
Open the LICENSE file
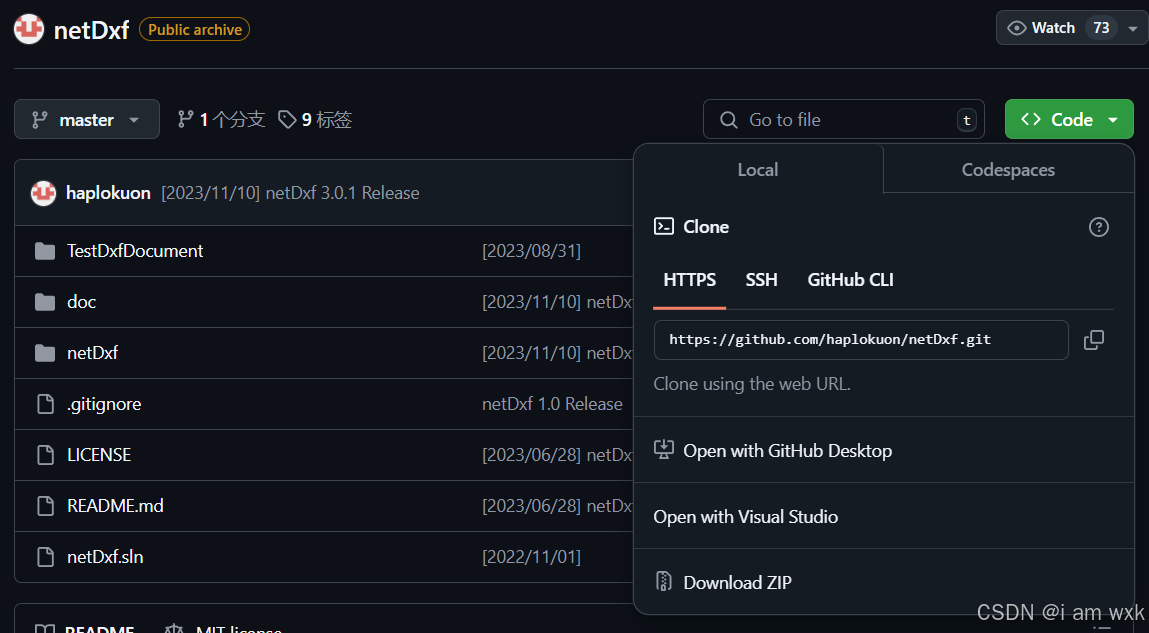click(99, 454)
